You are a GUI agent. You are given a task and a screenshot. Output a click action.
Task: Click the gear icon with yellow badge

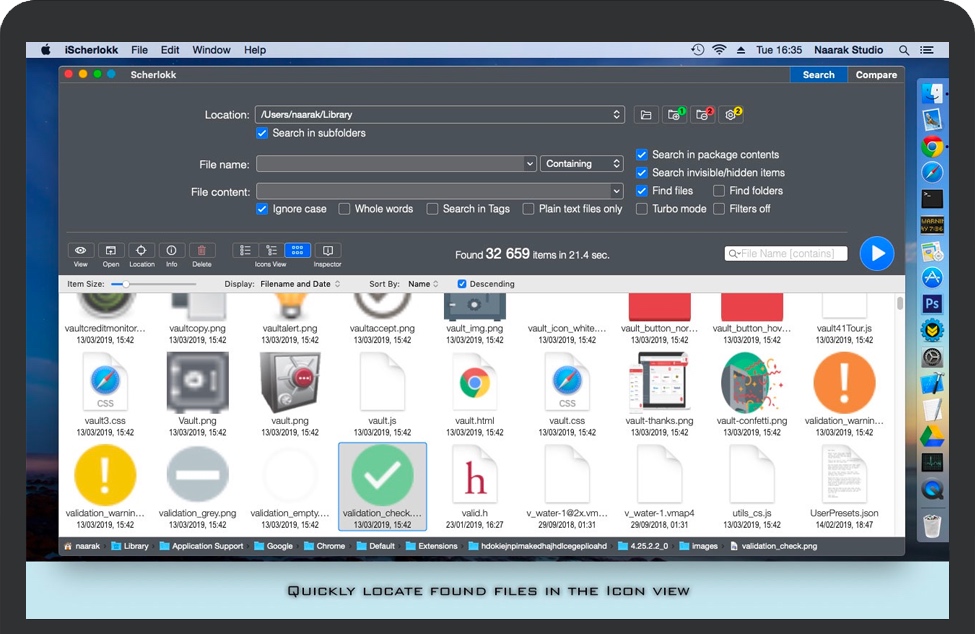click(x=732, y=115)
